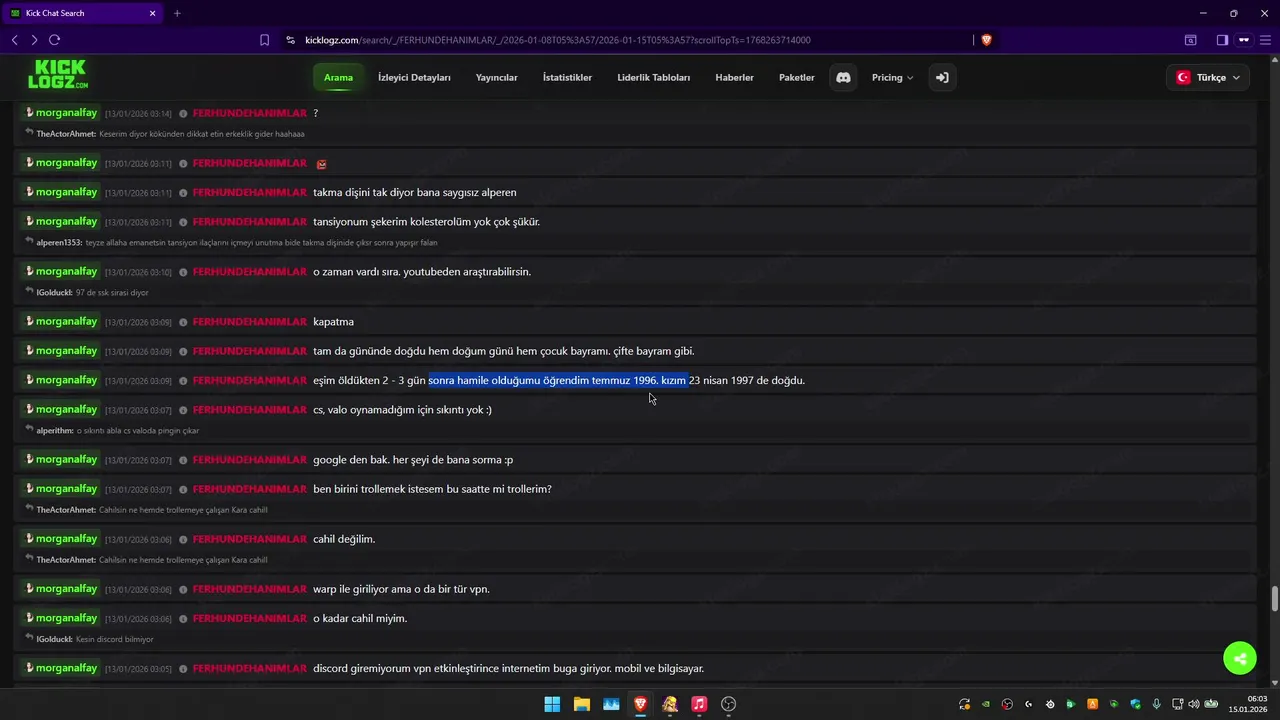Open the Windows Start menu
This screenshot has width=1280, height=720.
tap(552, 704)
